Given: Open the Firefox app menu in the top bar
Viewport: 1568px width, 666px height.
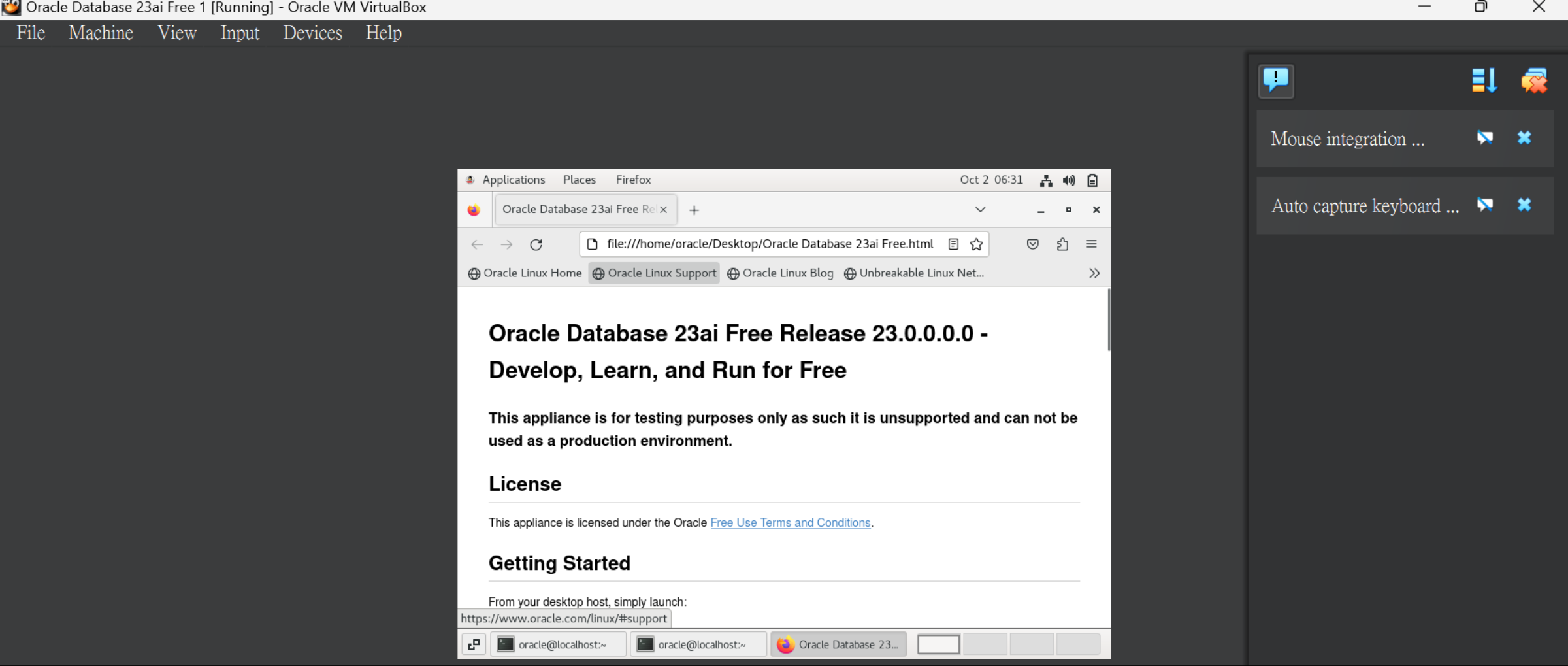Looking at the screenshot, I should pos(633,180).
